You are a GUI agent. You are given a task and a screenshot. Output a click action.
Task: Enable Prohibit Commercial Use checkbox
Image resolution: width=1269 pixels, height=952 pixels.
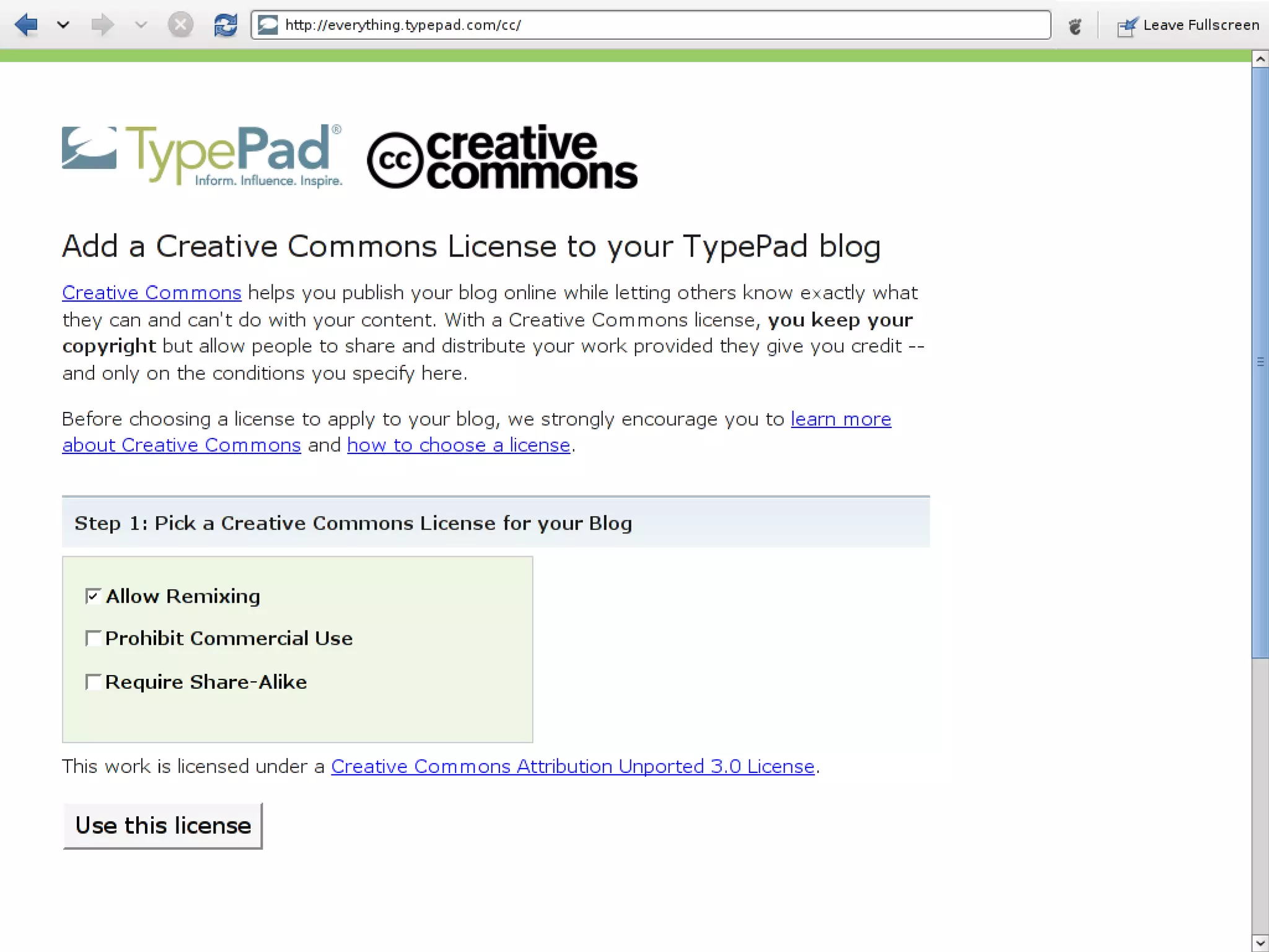(93, 638)
